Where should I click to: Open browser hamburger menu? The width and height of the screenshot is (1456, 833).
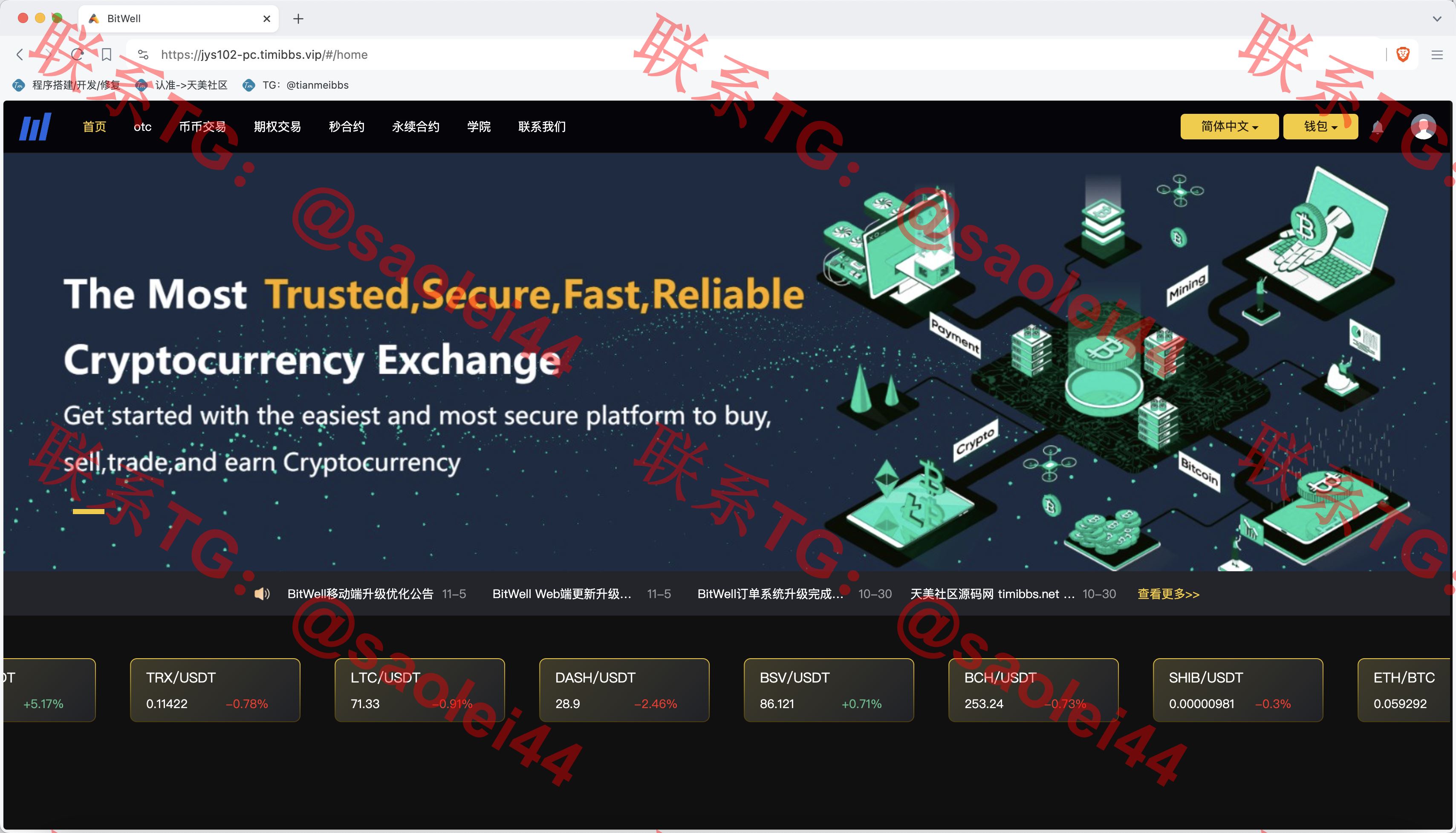[1436, 54]
